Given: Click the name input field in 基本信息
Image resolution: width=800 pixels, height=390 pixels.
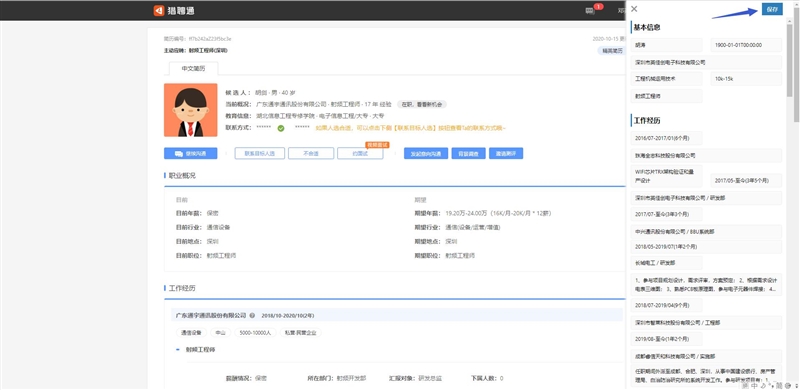Looking at the screenshot, I should (x=666, y=45).
